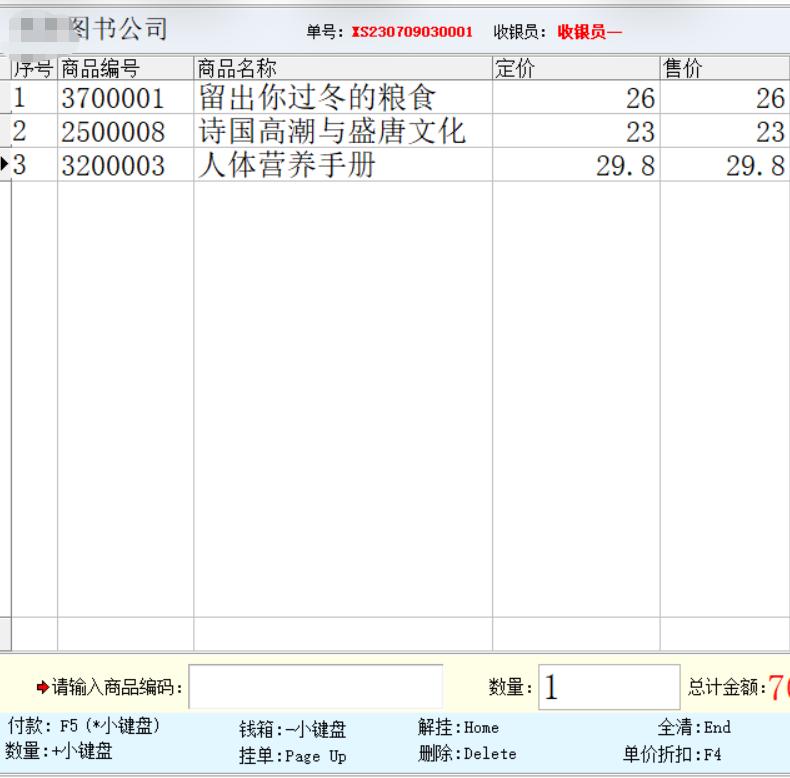Select row 2 sale price 23
This screenshot has height=778, width=790.
pos(725,132)
